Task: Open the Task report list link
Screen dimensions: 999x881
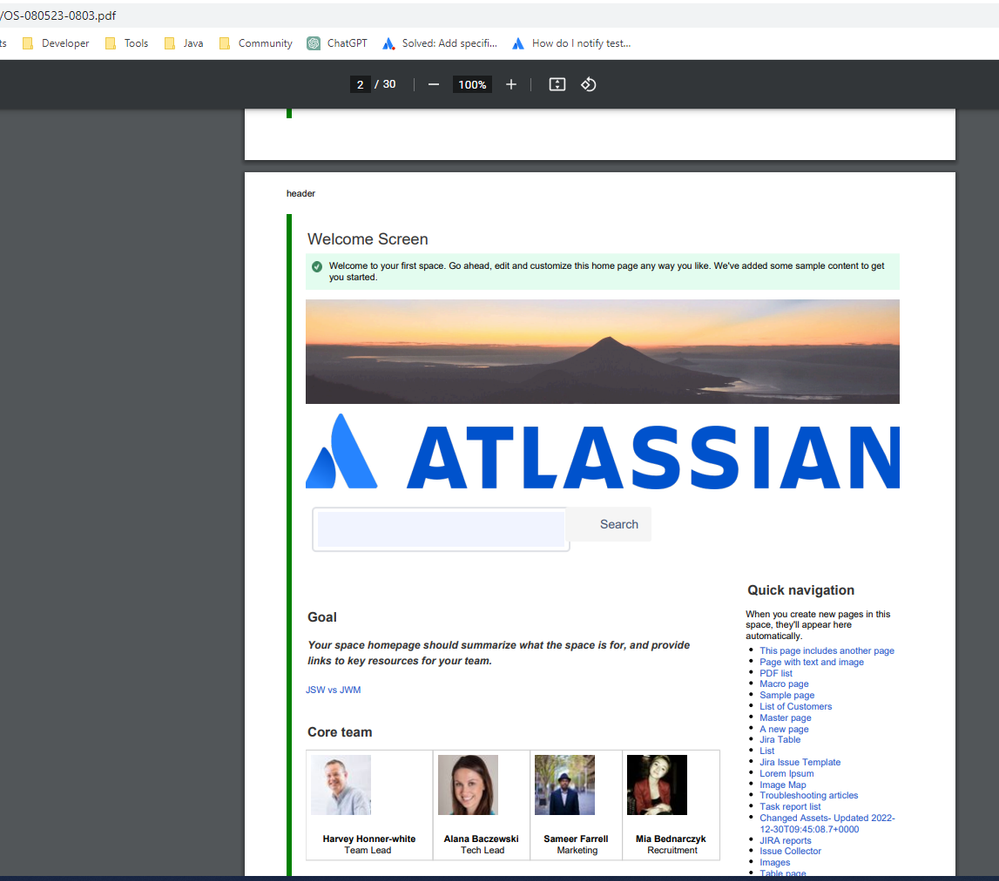Action: (x=790, y=806)
